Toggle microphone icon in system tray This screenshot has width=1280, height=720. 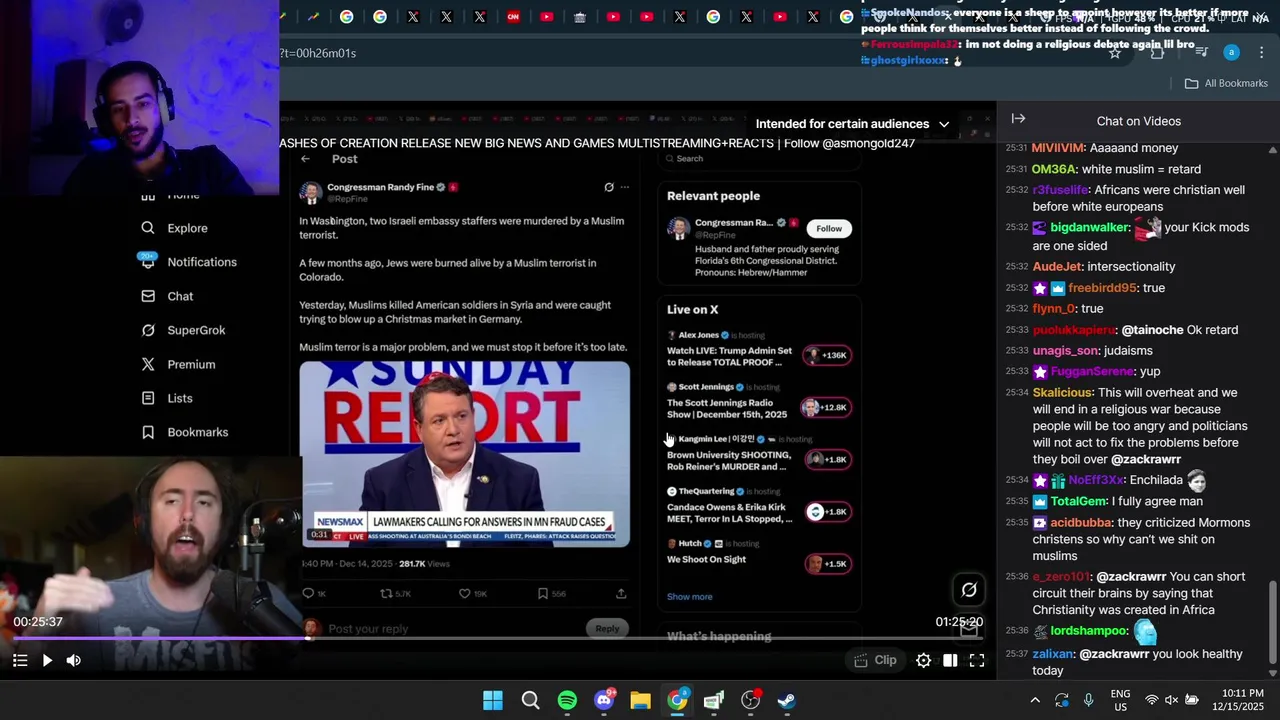[x=1088, y=700]
